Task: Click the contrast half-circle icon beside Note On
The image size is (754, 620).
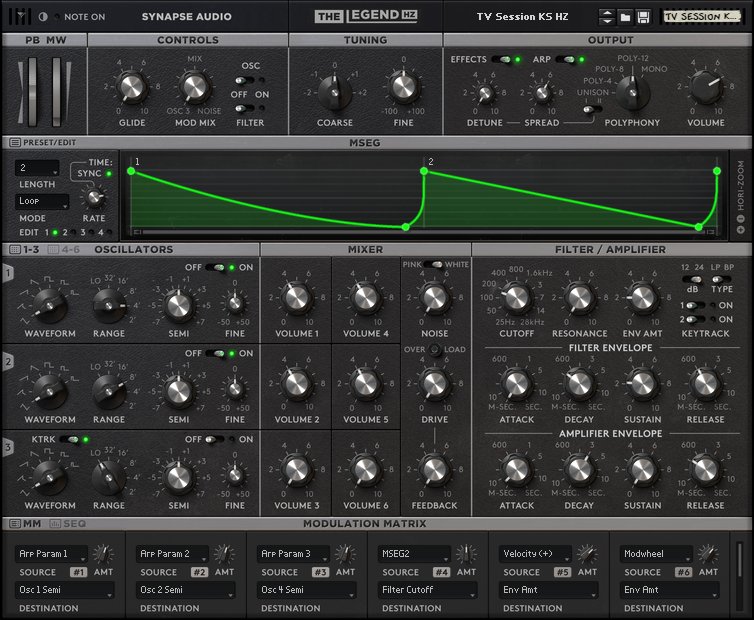Action: 42,17
